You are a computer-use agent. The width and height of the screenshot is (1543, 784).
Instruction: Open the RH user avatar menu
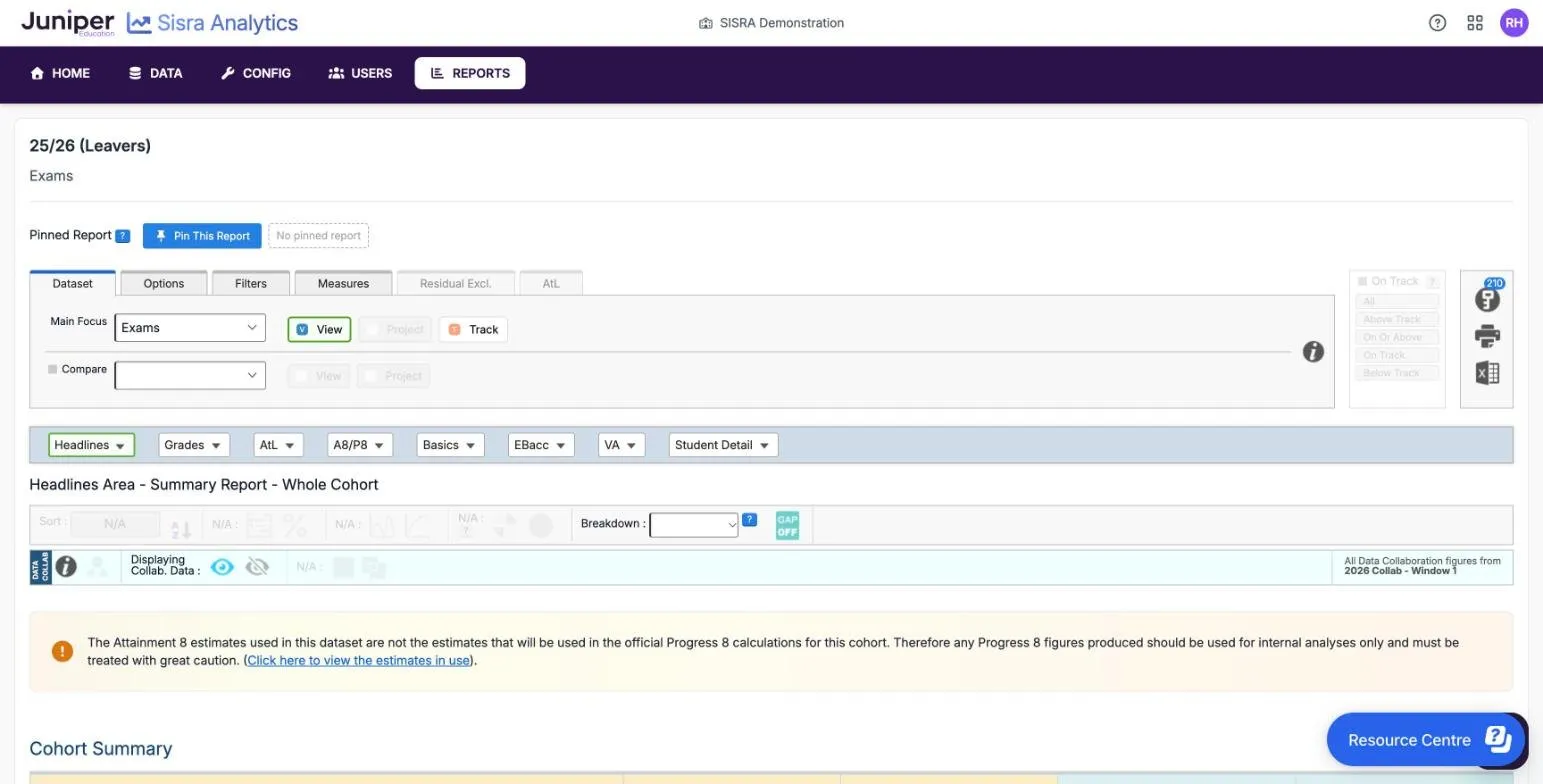1514,23
